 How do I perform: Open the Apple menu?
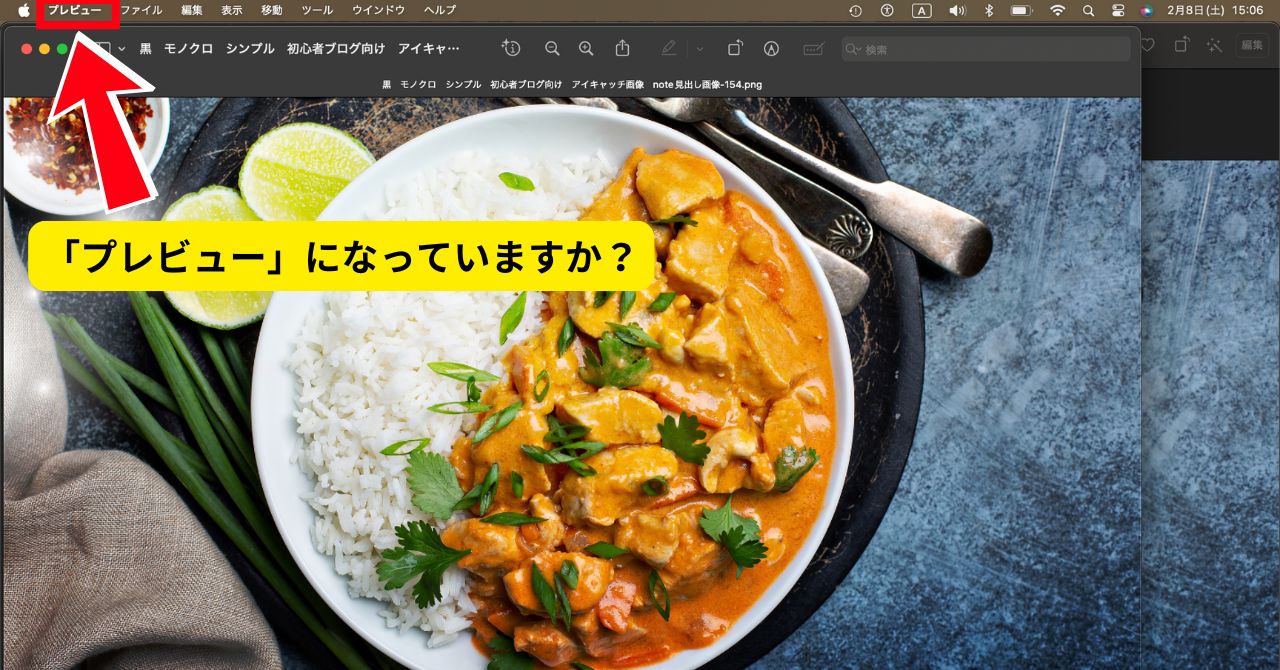[x=24, y=10]
